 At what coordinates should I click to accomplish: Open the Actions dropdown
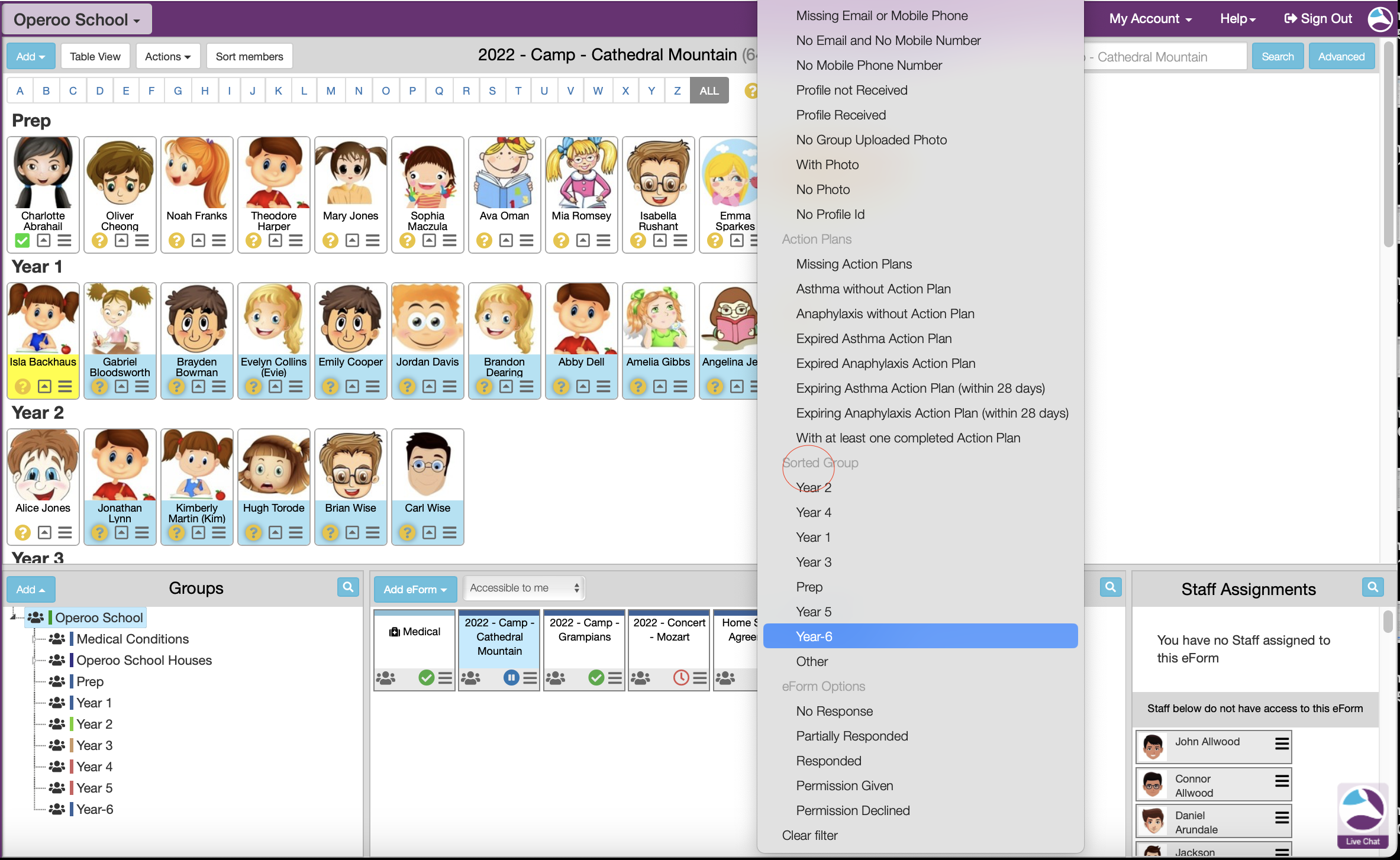click(168, 57)
